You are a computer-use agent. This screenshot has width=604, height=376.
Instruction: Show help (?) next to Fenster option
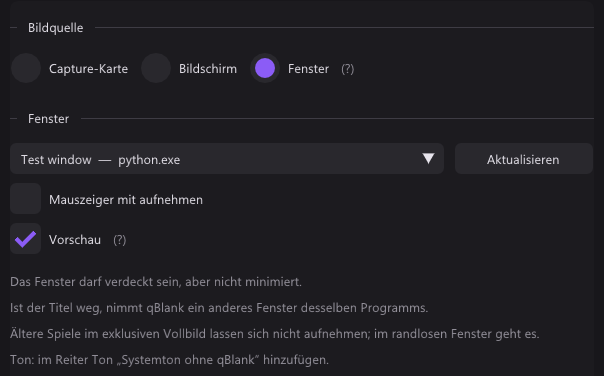(347, 69)
